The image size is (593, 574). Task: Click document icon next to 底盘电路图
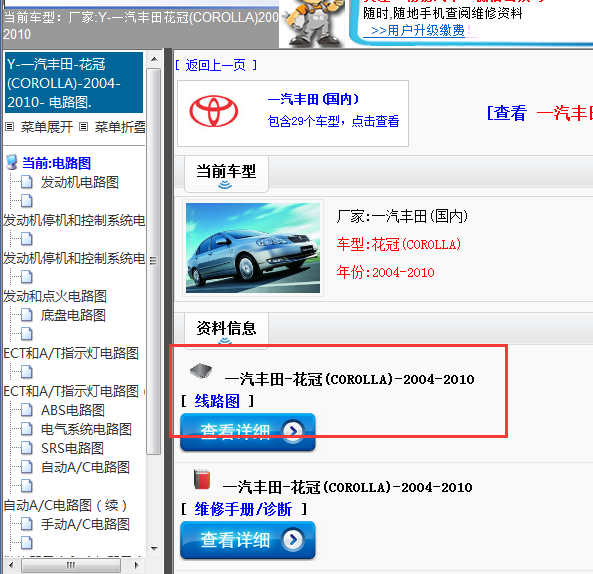[x=26, y=315]
